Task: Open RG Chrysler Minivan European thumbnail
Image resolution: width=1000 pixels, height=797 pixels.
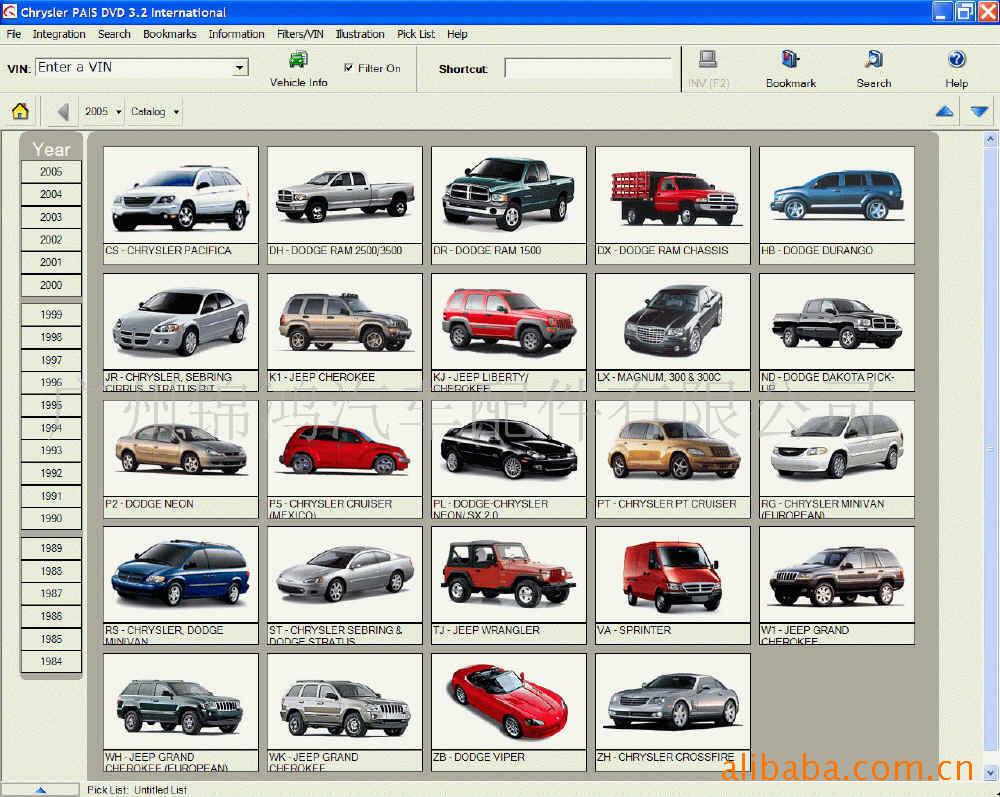Action: tap(836, 448)
